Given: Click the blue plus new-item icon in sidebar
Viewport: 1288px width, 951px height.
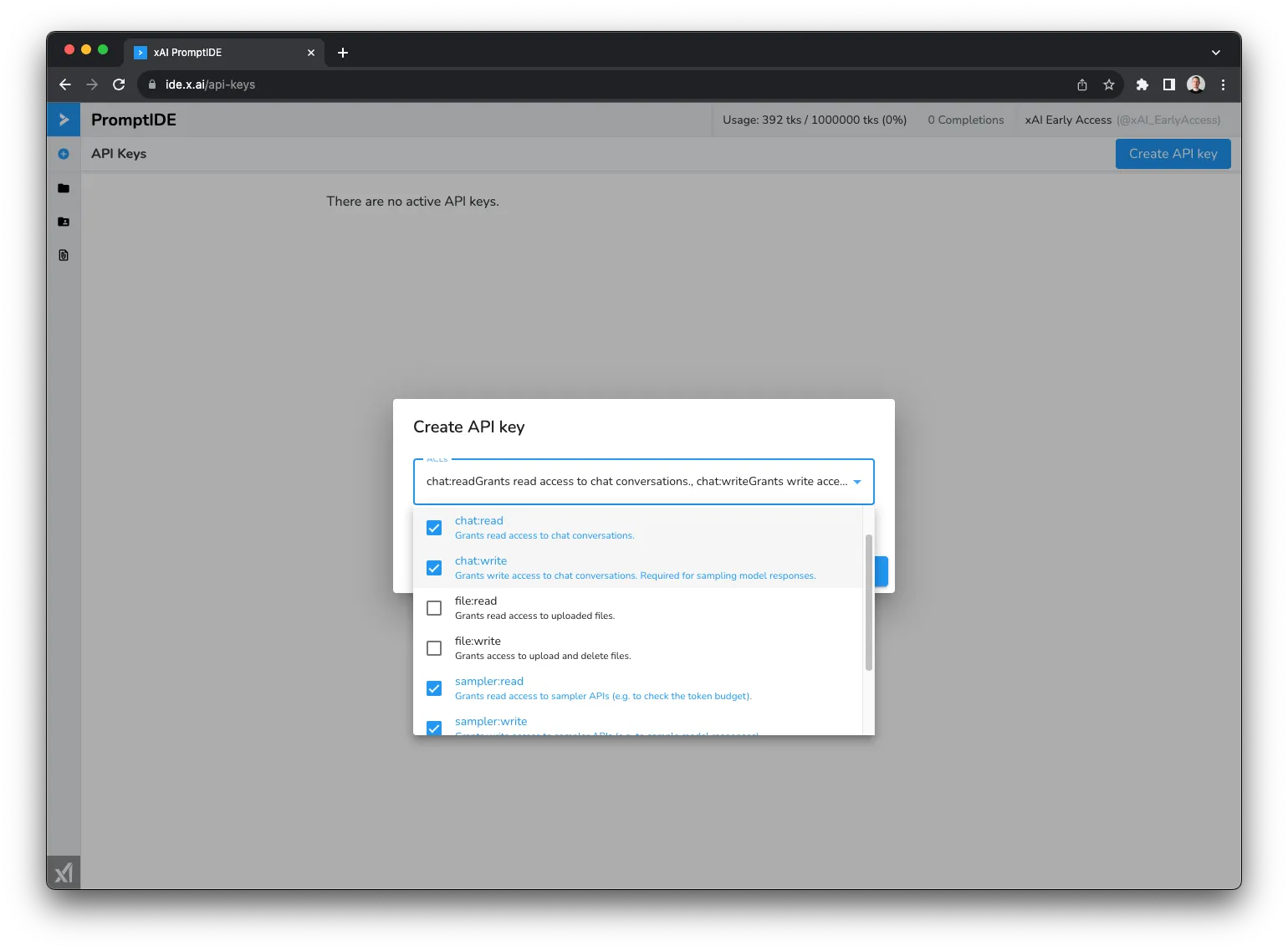Looking at the screenshot, I should coord(64,154).
